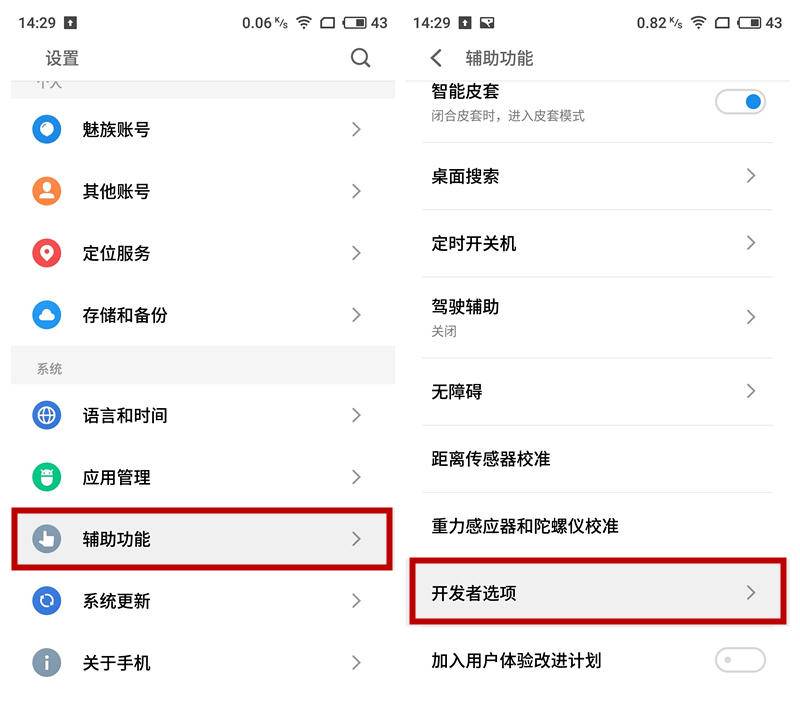800x704 pixels.
Task: Select 重力感应器和陀螺仪校准
Action: 600,526
